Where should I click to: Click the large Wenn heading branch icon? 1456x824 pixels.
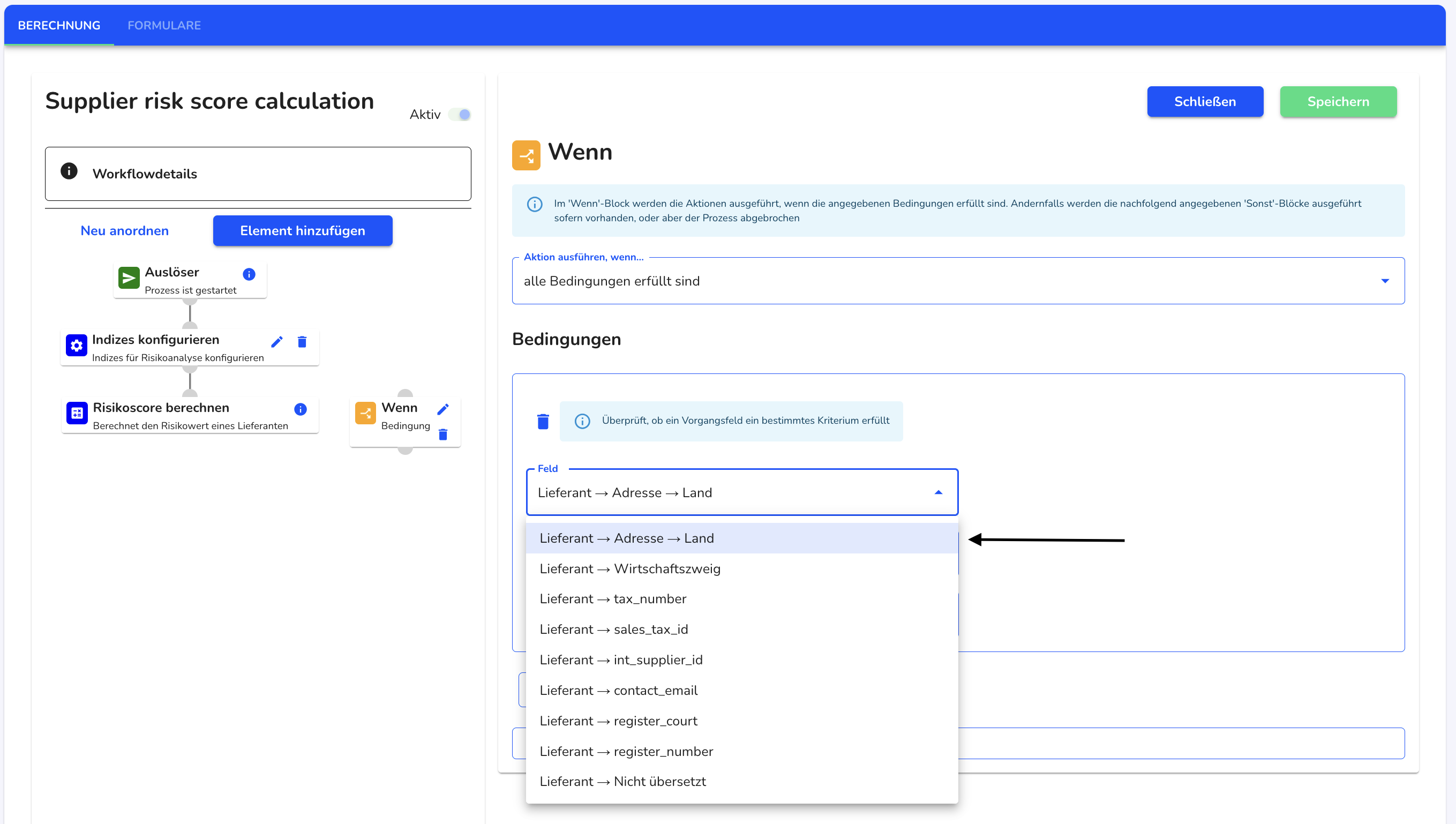click(x=526, y=155)
